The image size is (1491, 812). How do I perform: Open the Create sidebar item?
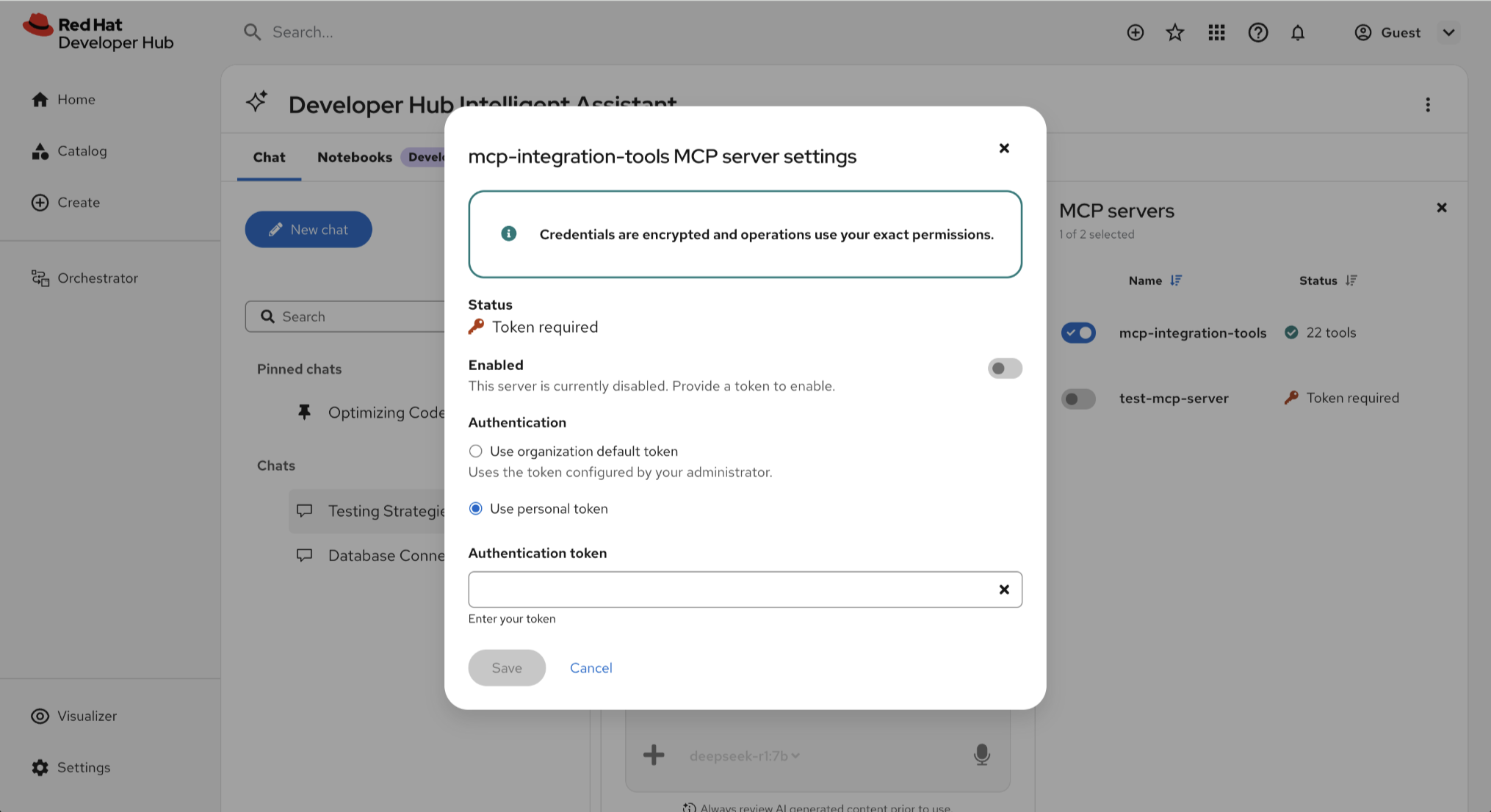66,202
